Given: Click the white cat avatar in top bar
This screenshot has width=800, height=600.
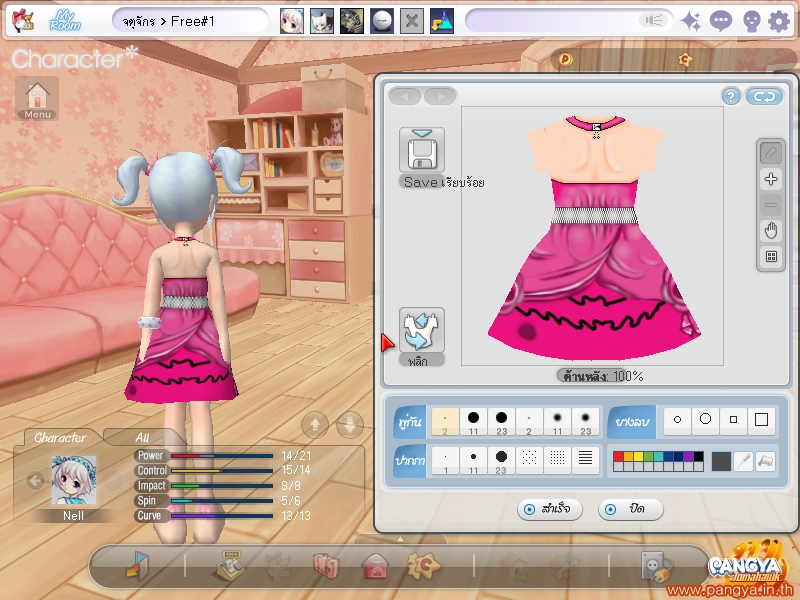Looking at the screenshot, I should pos(322,21).
